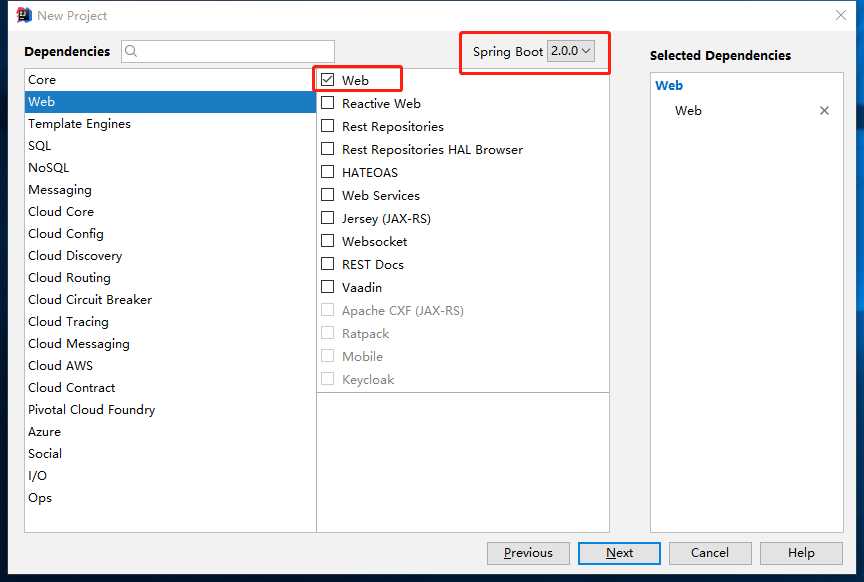Open the Spring Boot version dropdown
This screenshot has width=864, height=582.
click(x=571, y=51)
